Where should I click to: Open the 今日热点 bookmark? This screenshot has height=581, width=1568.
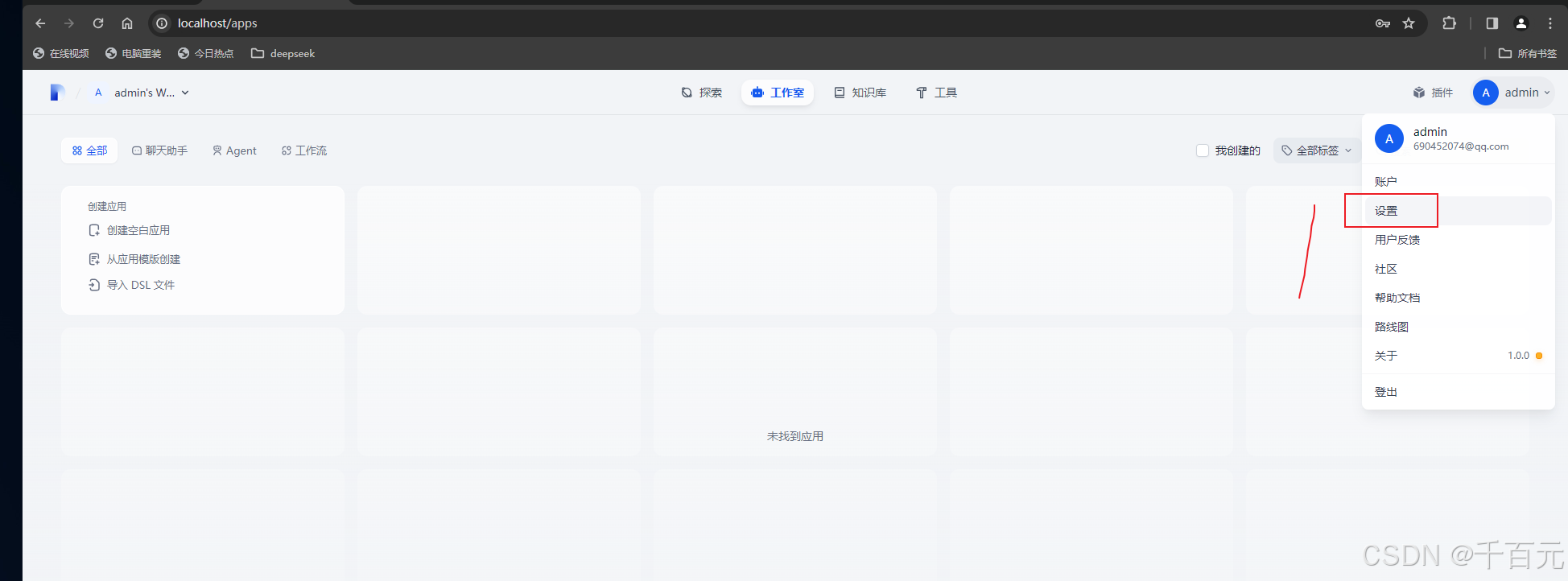206,53
